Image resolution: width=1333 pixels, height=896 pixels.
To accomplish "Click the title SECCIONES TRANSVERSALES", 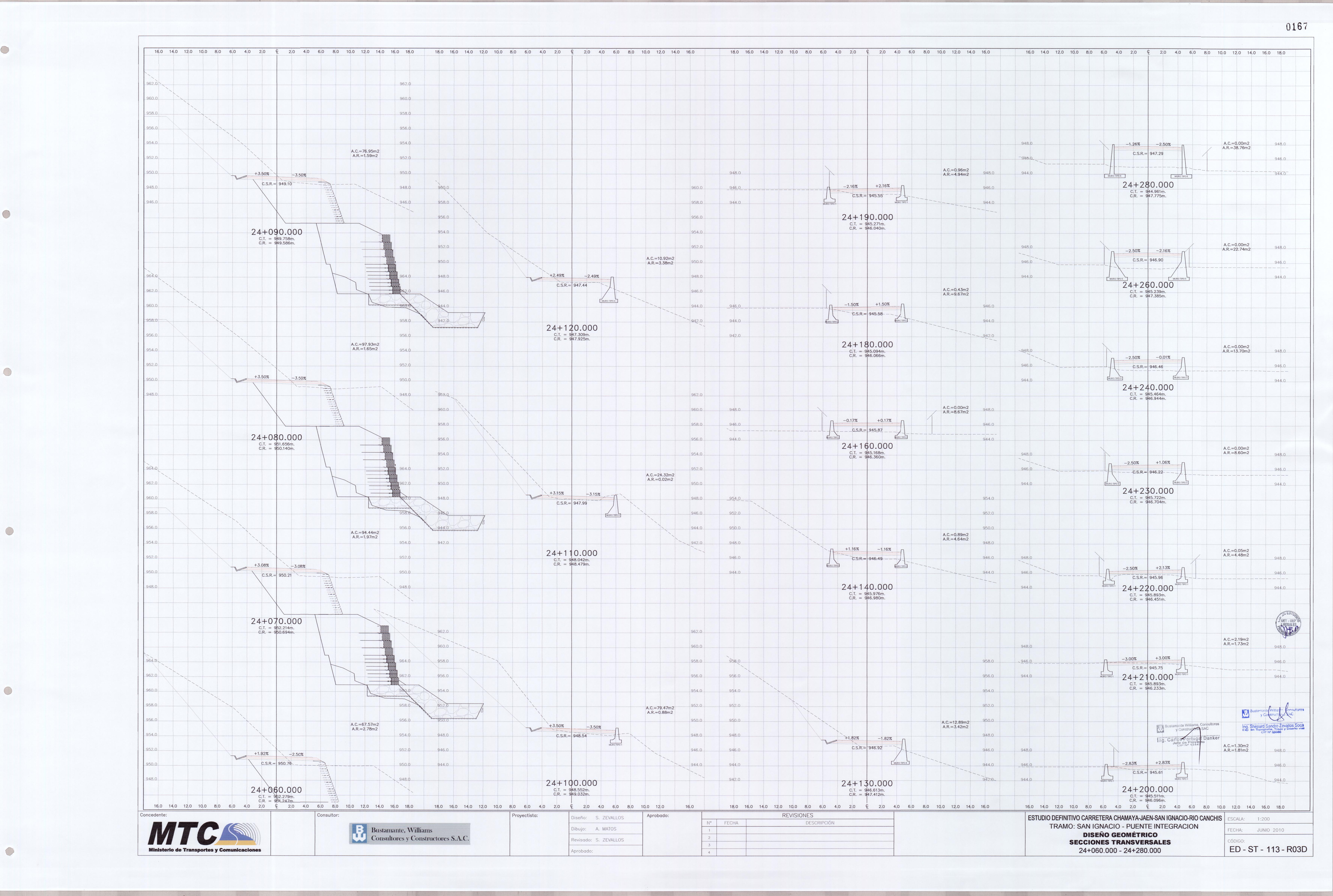I will tap(1120, 842).
